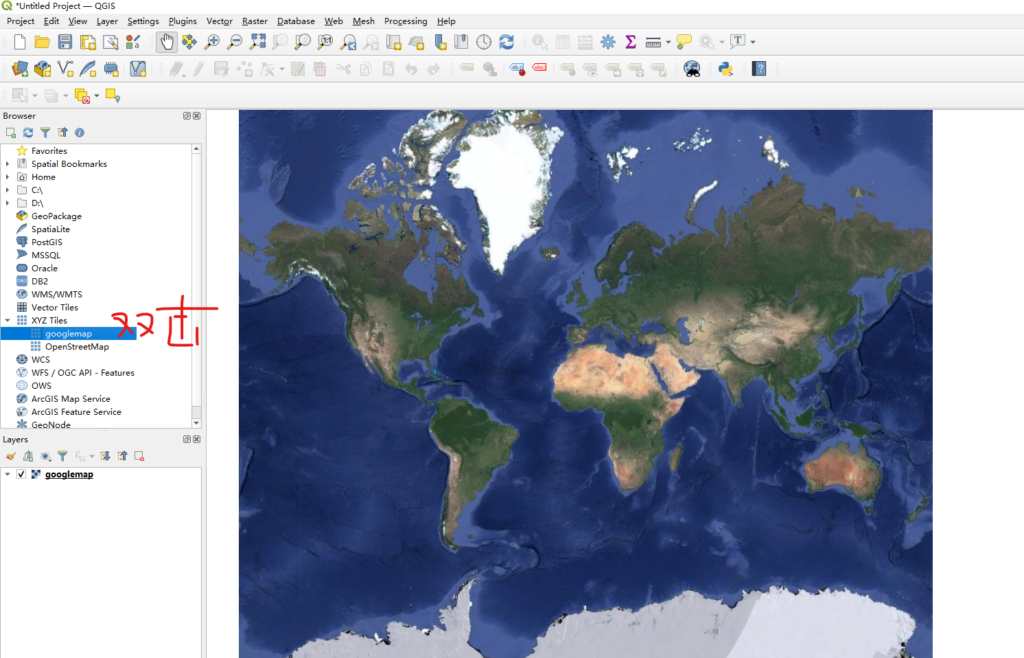
Task: Select the WMS/WMTS browser entry
Action: tap(56, 294)
